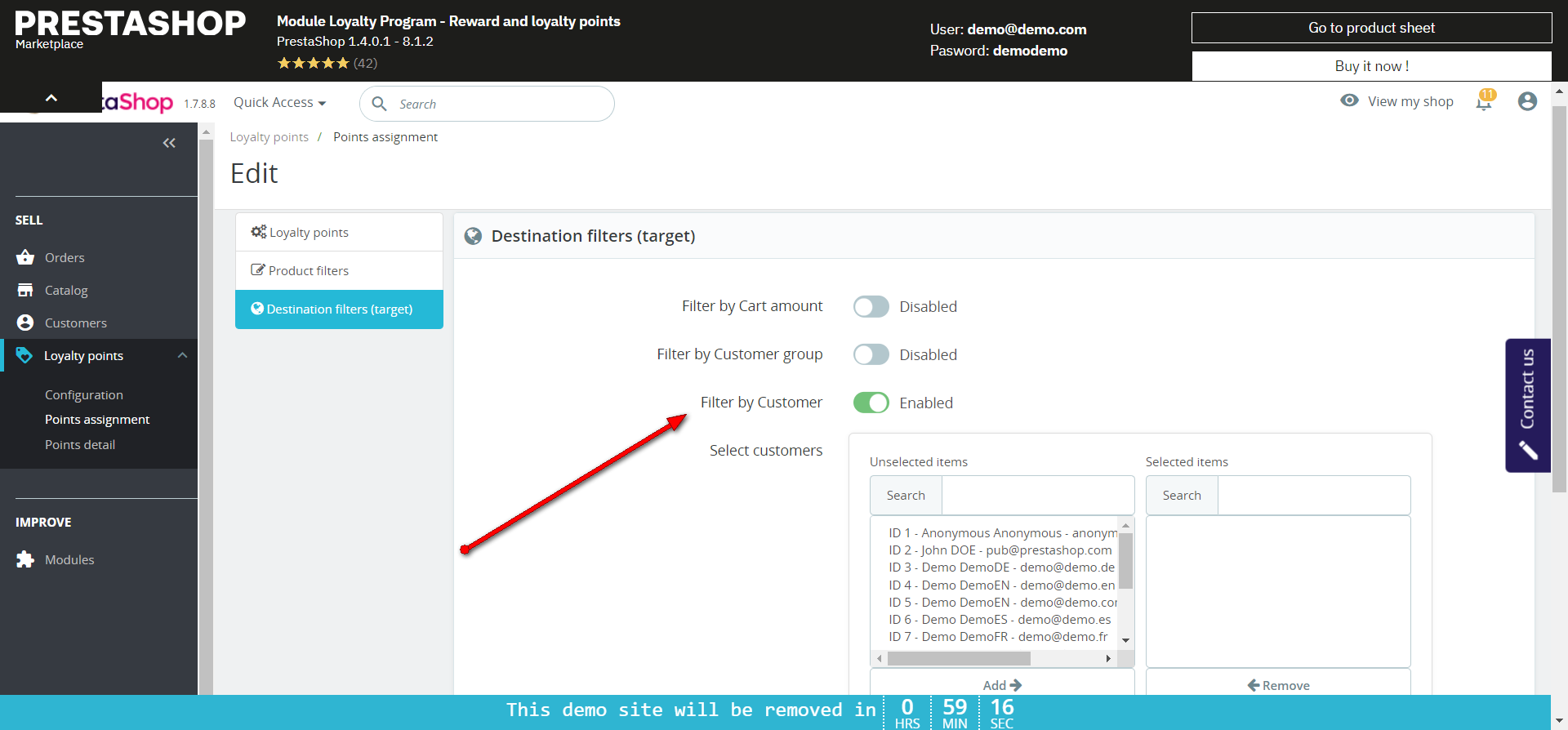Image resolution: width=1568 pixels, height=730 pixels.
Task: Click the Contact us pencil icon
Action: [x=1528, y=450]
